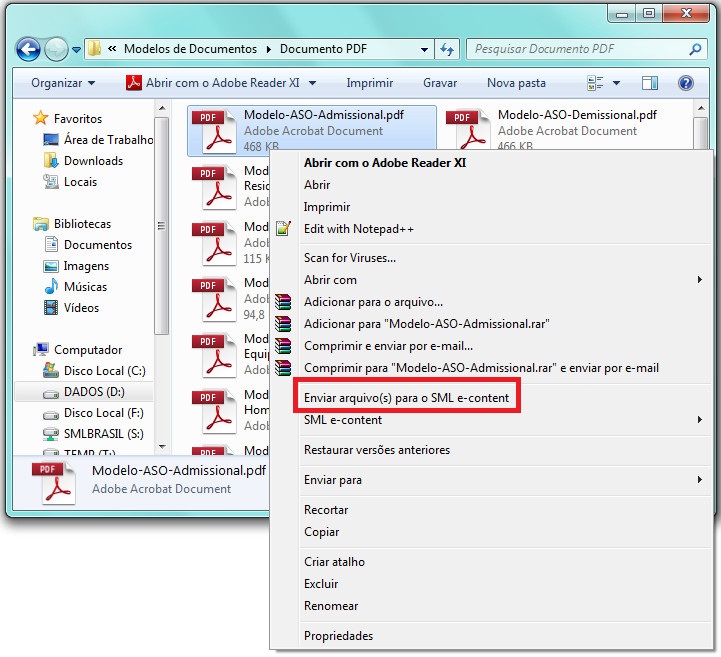Choose Propriedades from the context menu
721x657 pixels.
[x=338, y=636]
